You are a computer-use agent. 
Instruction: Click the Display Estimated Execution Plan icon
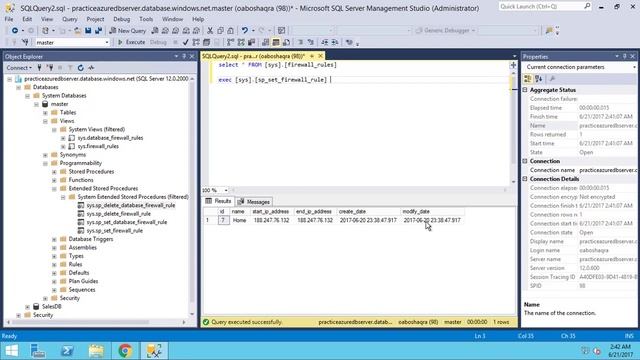(196, 42)
